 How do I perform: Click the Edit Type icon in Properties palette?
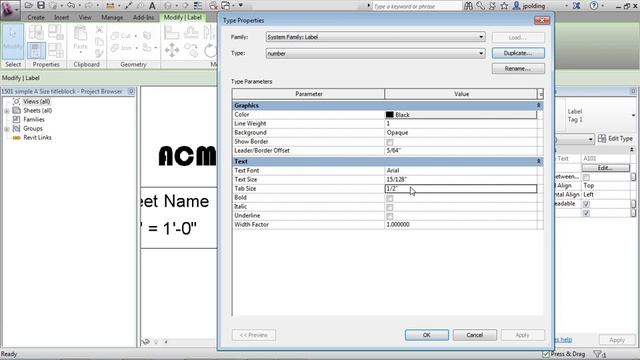602,139
